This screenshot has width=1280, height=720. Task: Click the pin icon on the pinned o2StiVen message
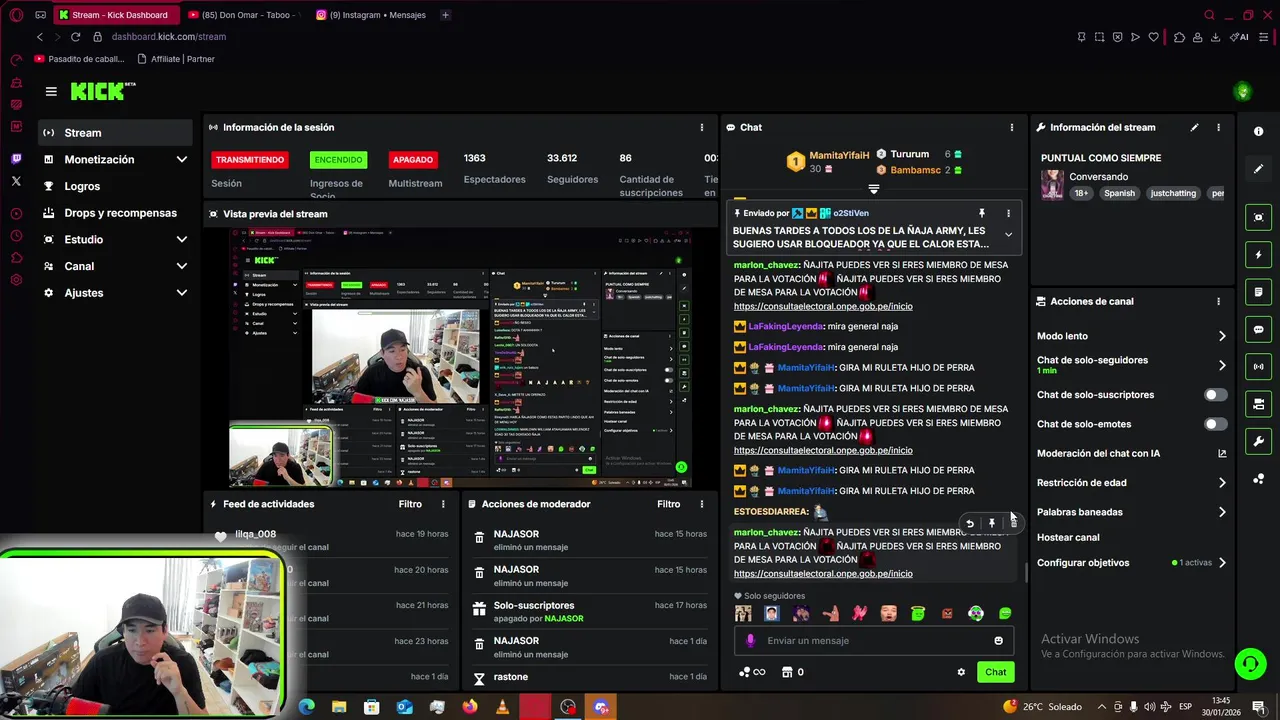click(x=982, y=213)
